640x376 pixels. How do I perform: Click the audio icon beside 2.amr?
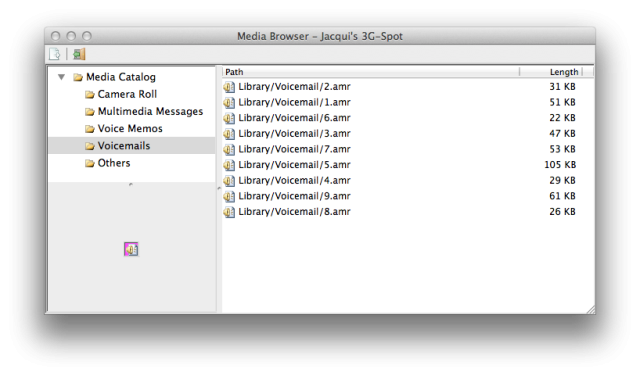(x=229, y=87)
